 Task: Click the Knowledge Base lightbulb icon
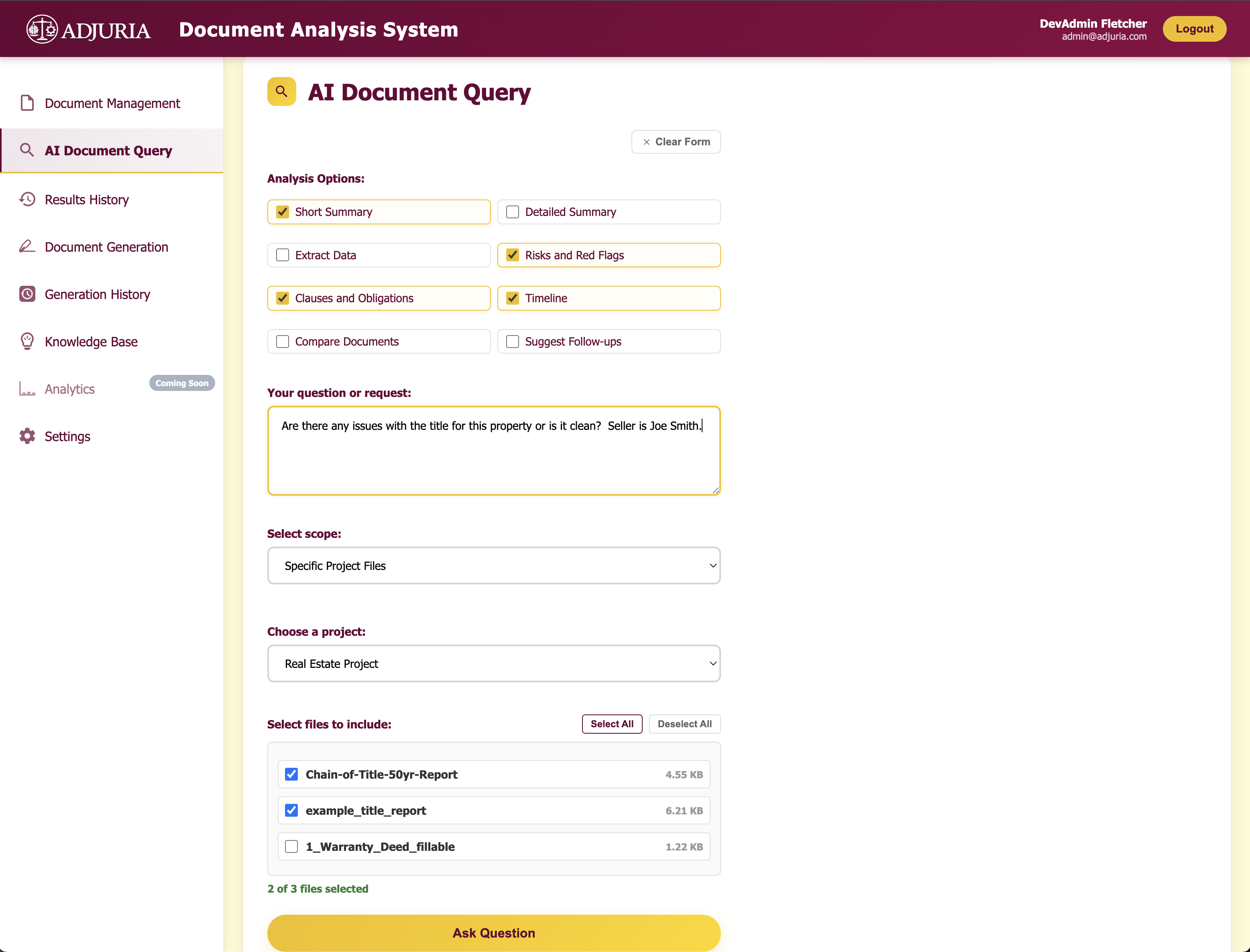[27, 341]
